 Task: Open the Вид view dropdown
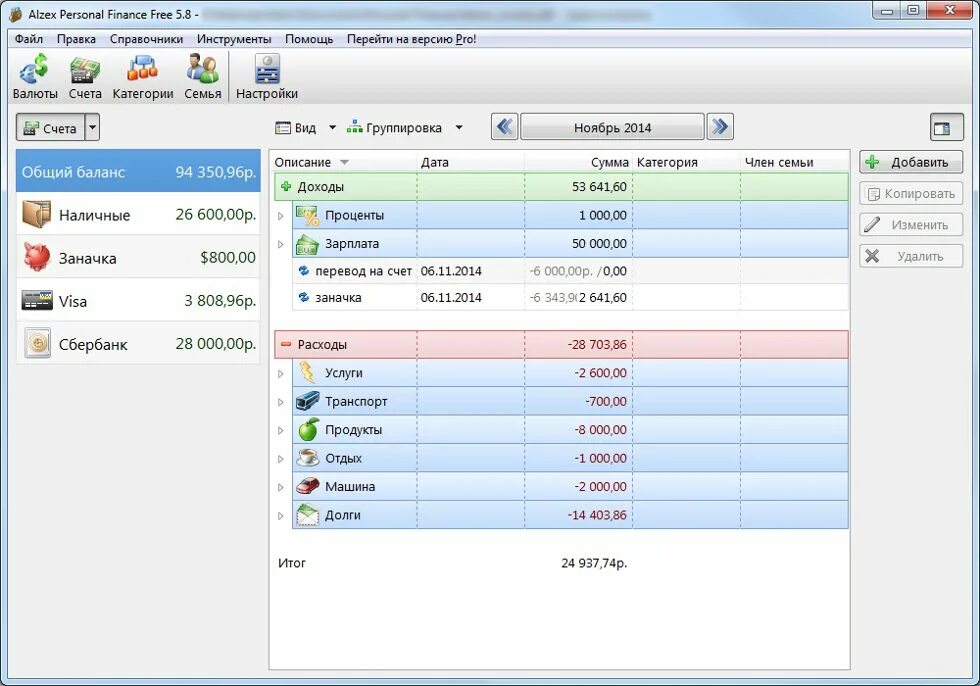pos(306,127)
